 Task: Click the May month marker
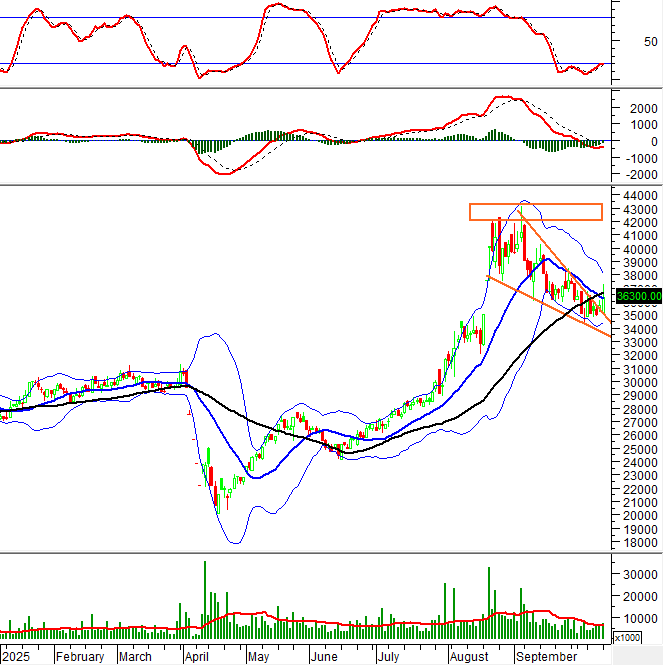pyautogui.click(x=259, y=657)
